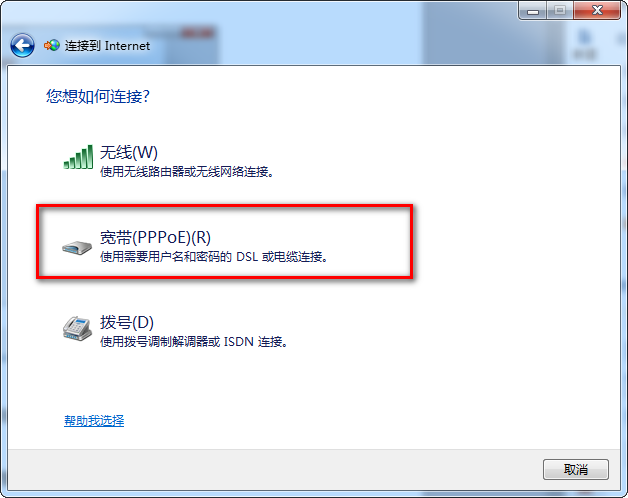The height and width of the screenshot is (498, 628).
Task: Click the 连接到 Internet window title text
Action: pos(107,46)
